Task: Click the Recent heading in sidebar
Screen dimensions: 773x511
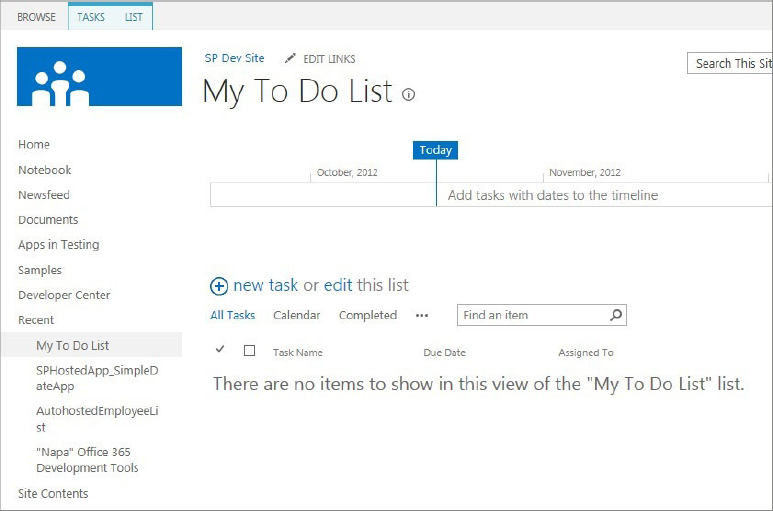Action: (x=36, y=320)
